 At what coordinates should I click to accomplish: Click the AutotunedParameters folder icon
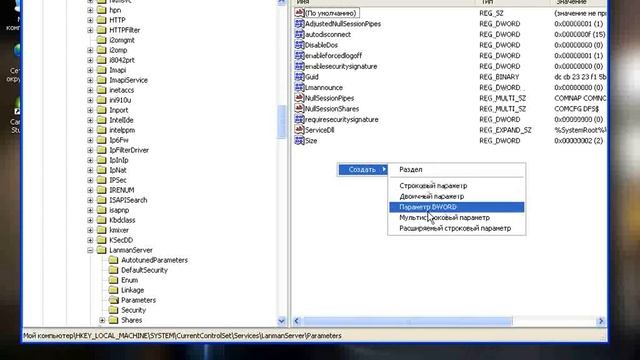[x=113, y=260]
